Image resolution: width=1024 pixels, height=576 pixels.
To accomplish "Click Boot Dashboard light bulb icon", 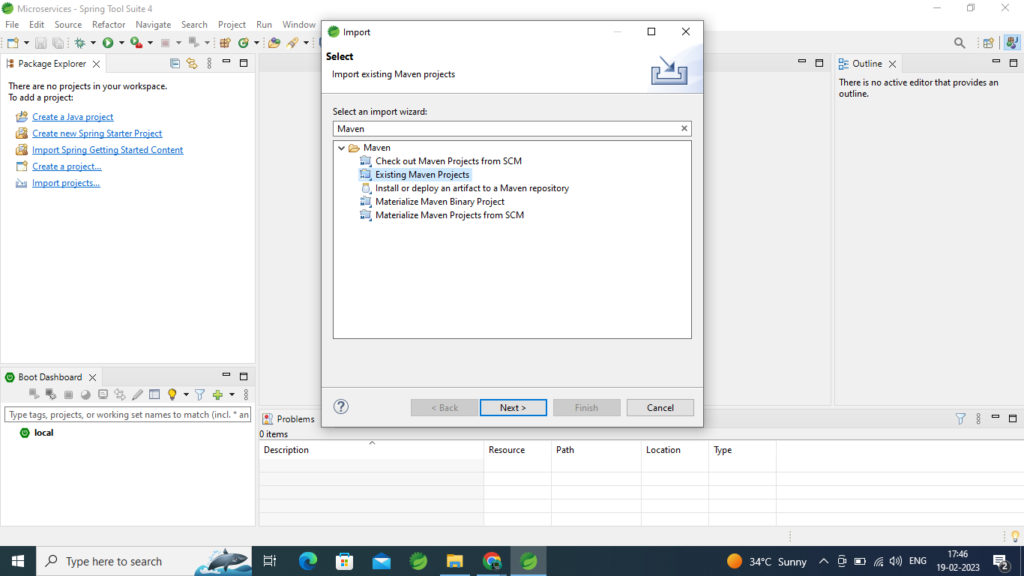I will pos(172,394).
